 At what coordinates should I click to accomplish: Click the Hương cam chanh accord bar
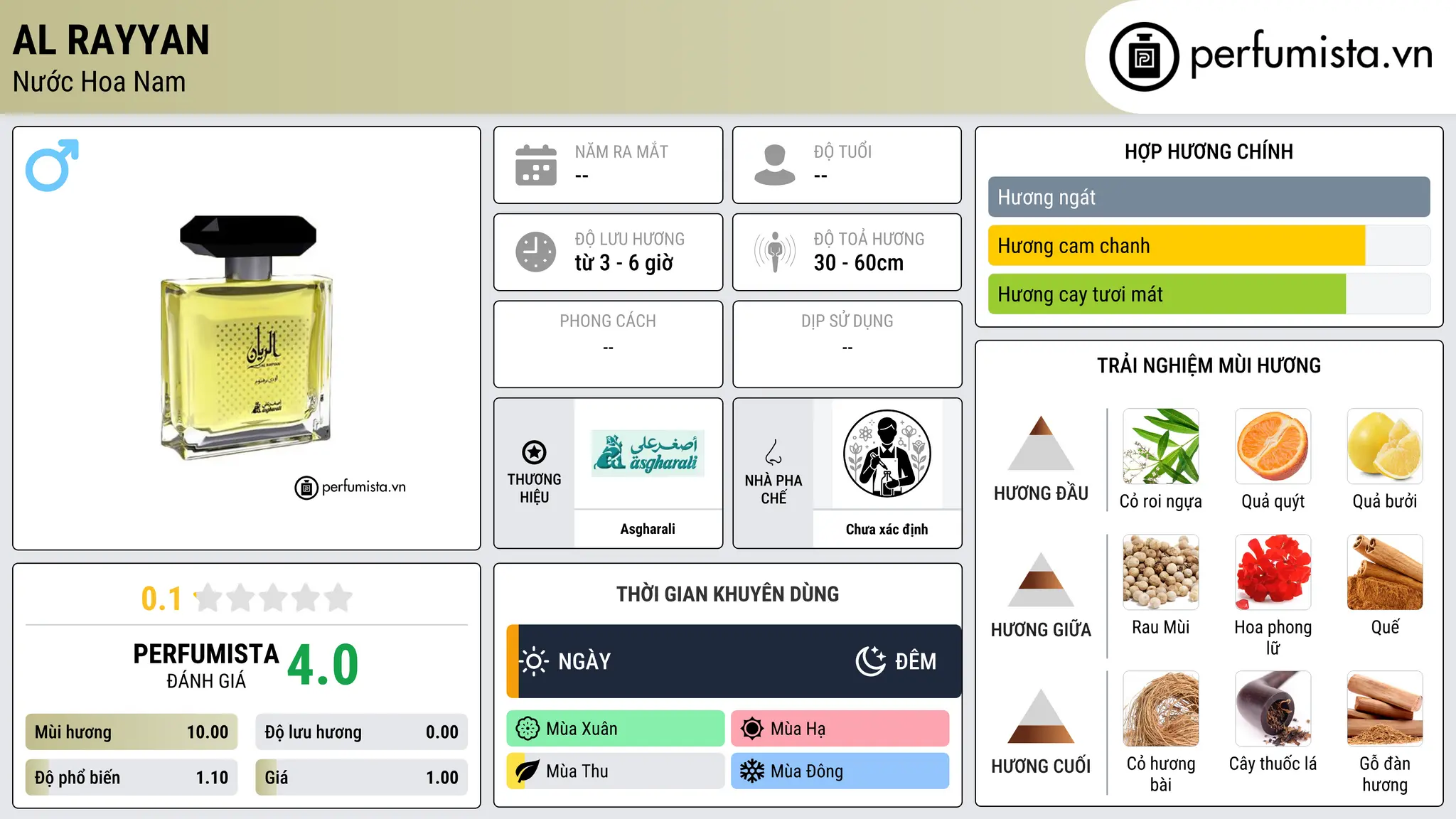(x=1209, y=245)
